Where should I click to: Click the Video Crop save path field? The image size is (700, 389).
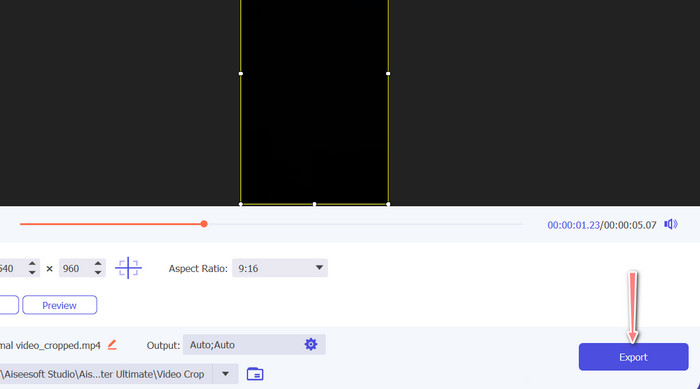coord(106,374)
